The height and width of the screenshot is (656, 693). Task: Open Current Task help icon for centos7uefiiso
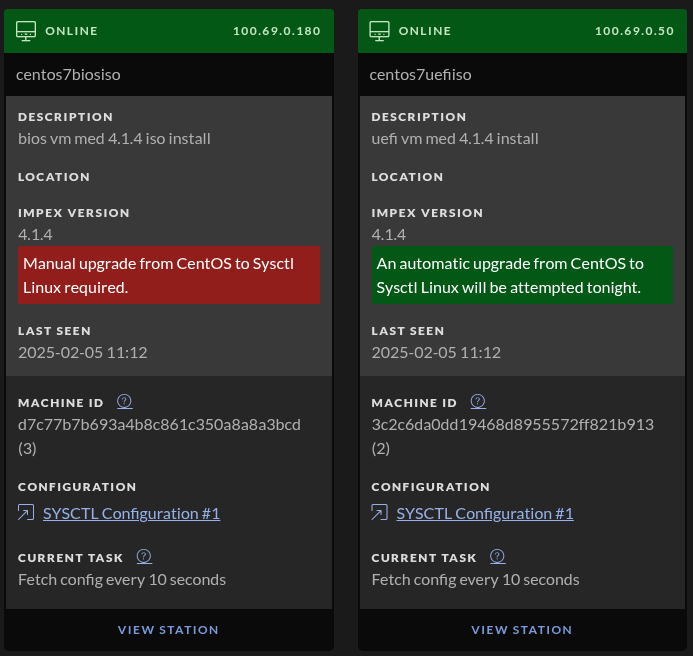tap(498, 557)
